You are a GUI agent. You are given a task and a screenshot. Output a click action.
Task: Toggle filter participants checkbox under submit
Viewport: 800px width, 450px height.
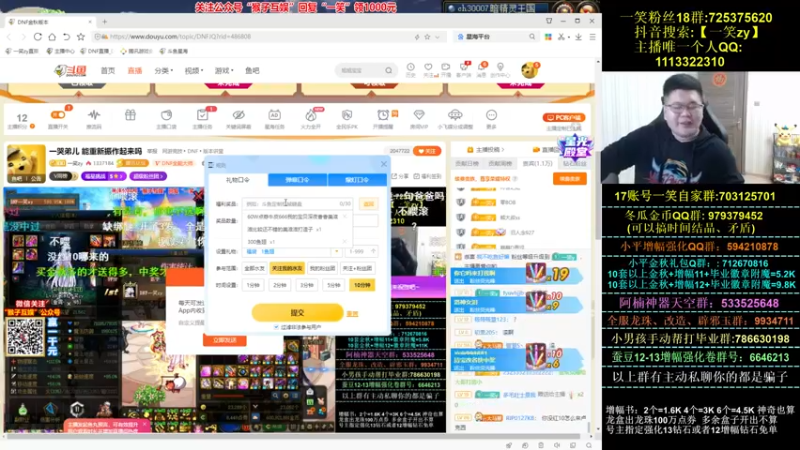click(276, 327)
